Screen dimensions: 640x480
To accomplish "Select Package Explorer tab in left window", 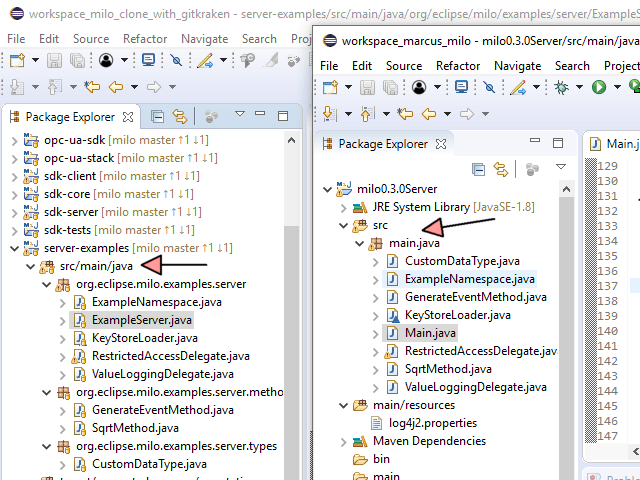I will 70,117.
